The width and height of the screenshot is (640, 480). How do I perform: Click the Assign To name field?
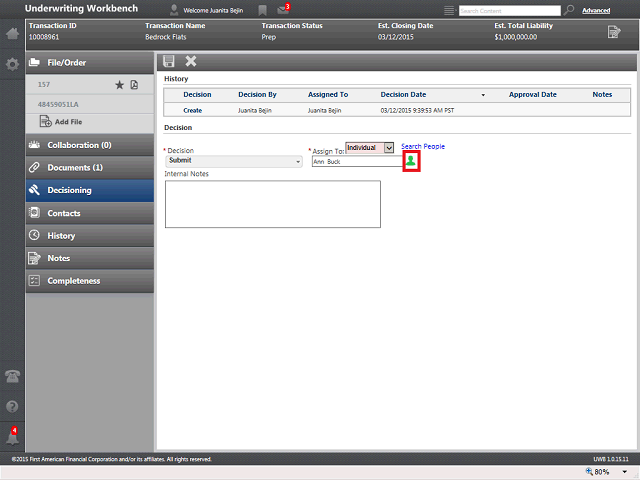point(357,162)
